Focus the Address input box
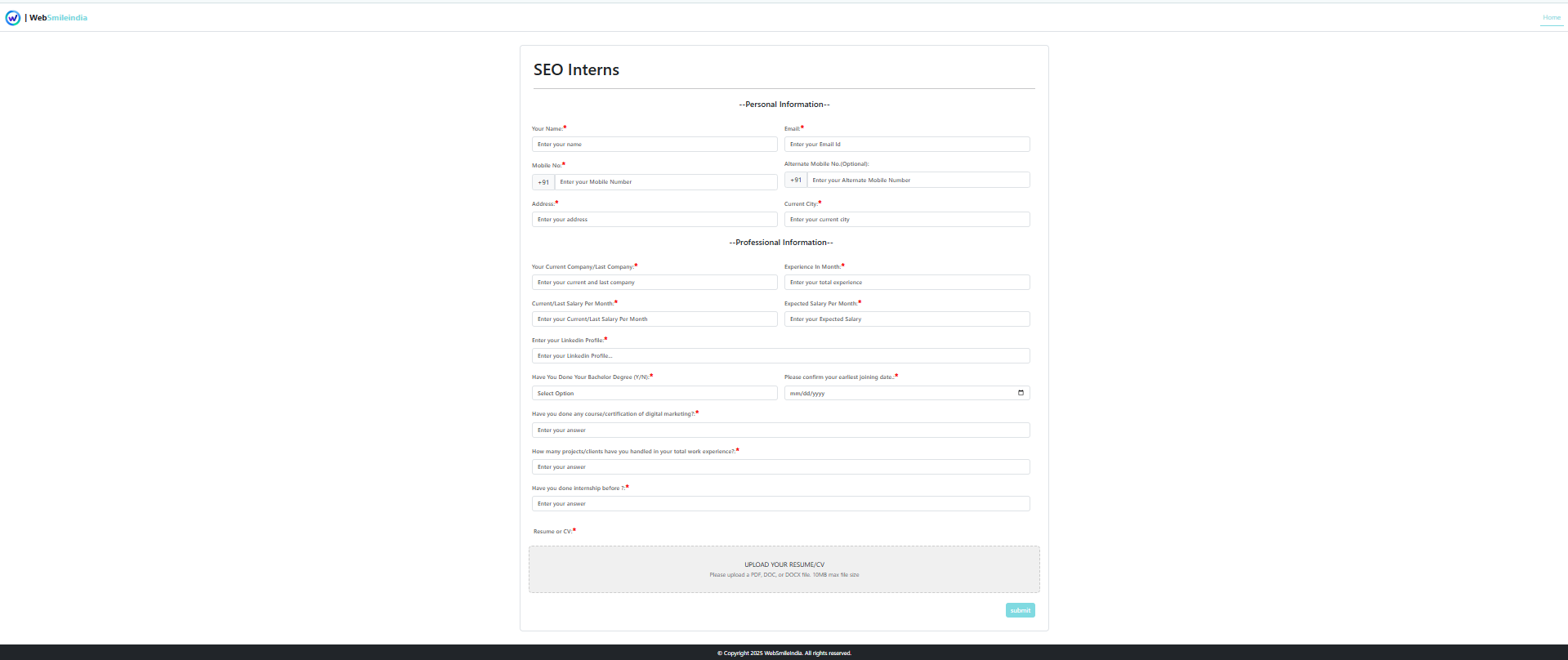 [654, 220]
